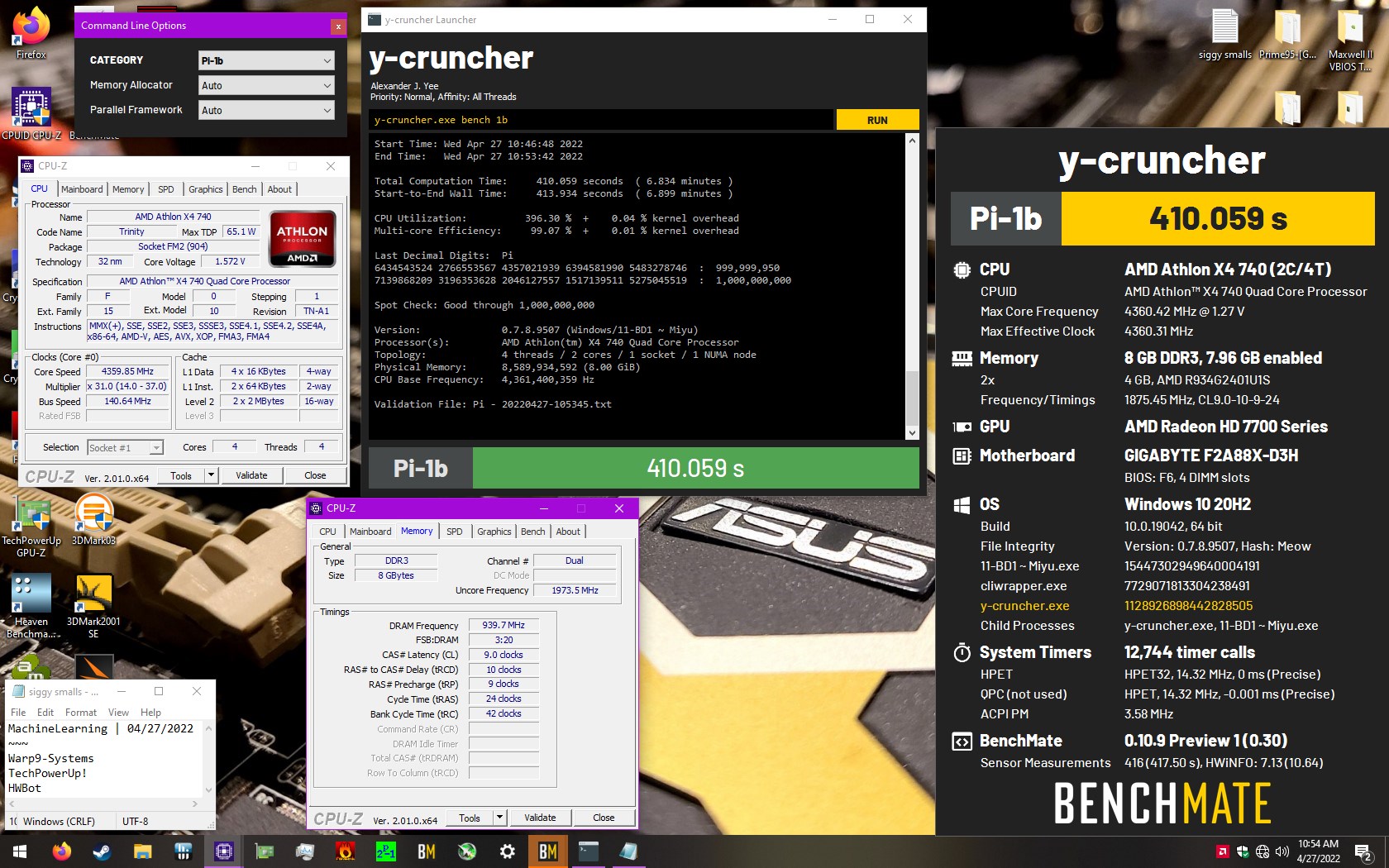The image size is (1389, 868).
Task: Open the CATEGORY dropdown showing Pi-1b
Action: [266, 60]
